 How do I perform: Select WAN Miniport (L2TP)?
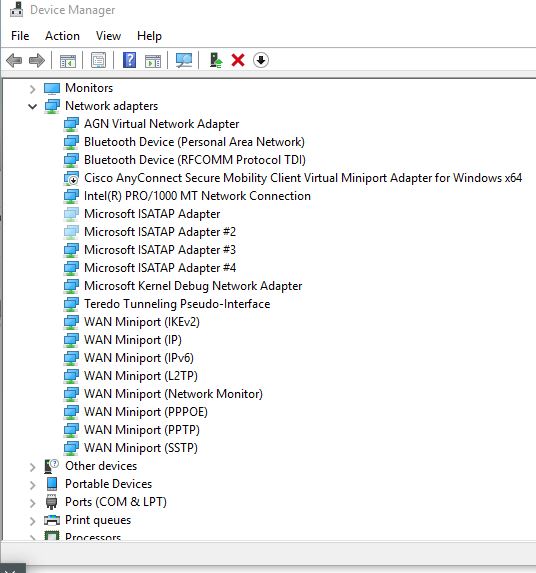(141, 376)
